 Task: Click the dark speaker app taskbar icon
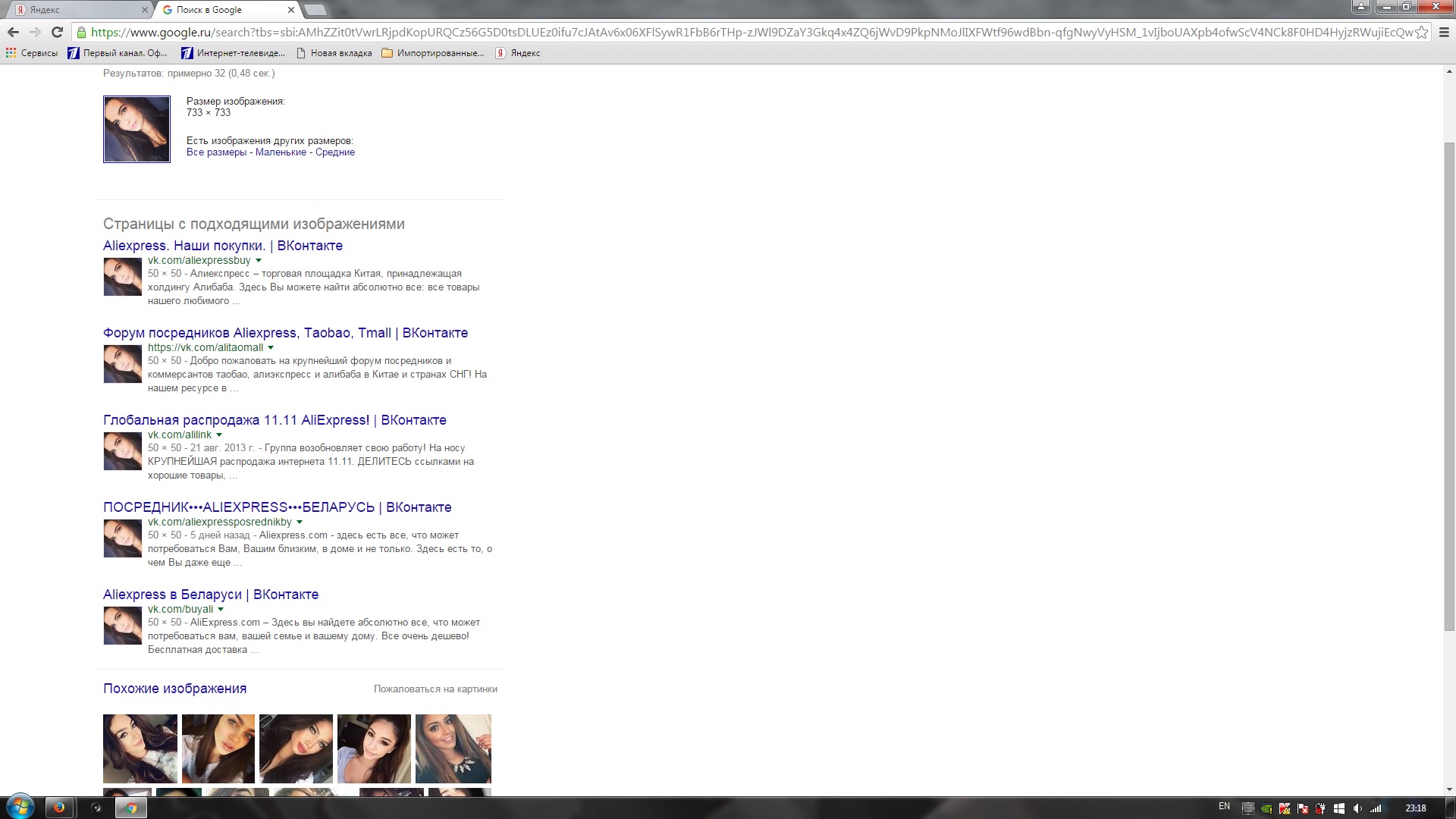point(96,808)
